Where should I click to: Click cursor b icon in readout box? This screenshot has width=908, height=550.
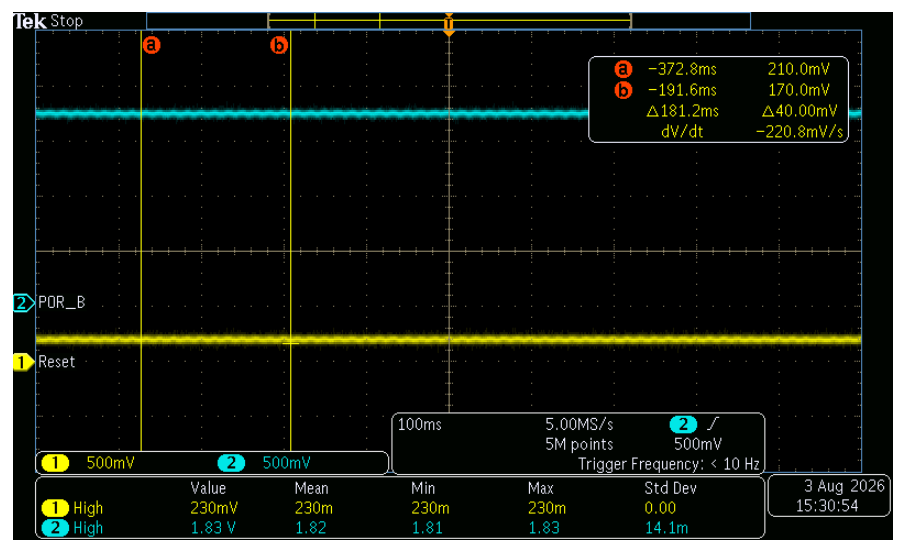click(623, 90)
